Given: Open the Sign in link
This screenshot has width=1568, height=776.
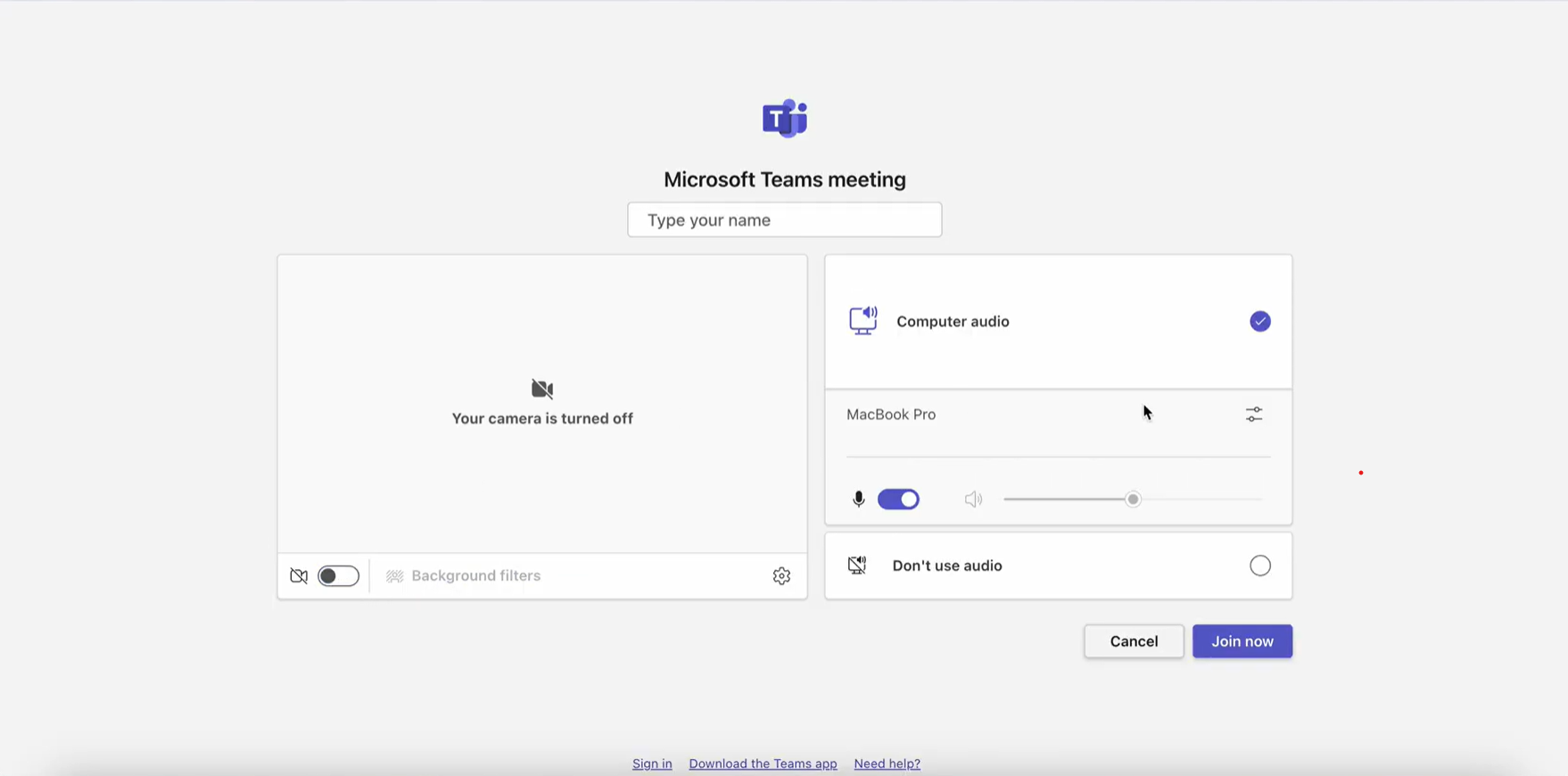Looking at the screenshot, I should 652,764.
